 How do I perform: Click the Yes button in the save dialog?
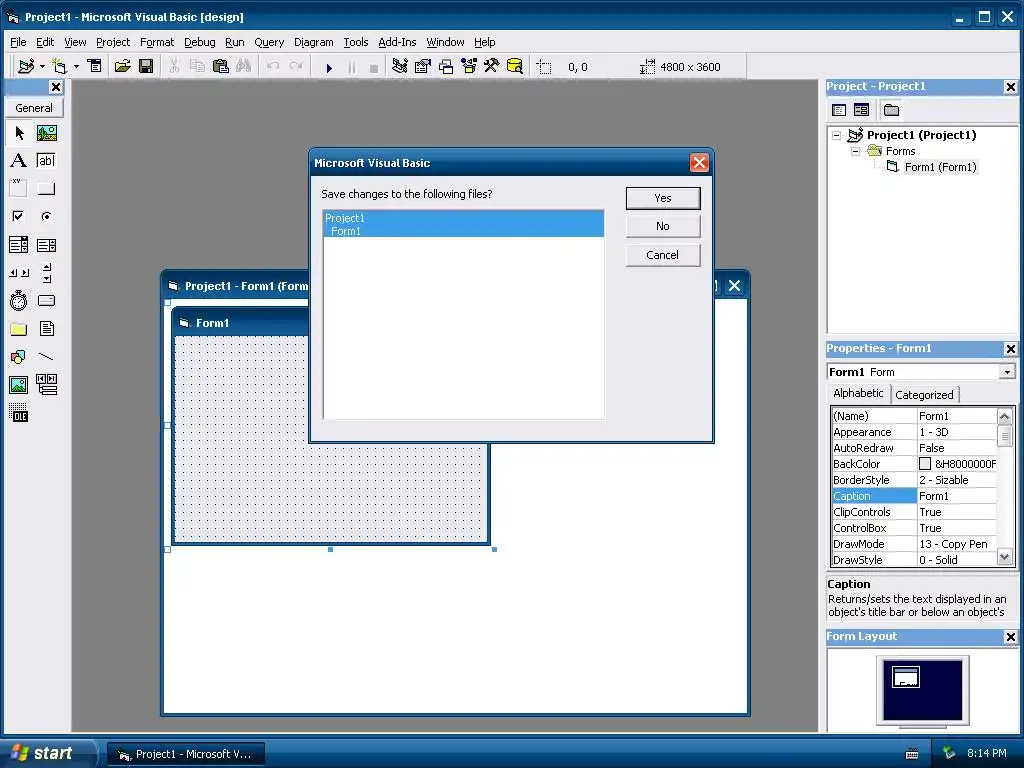point(662,198)
